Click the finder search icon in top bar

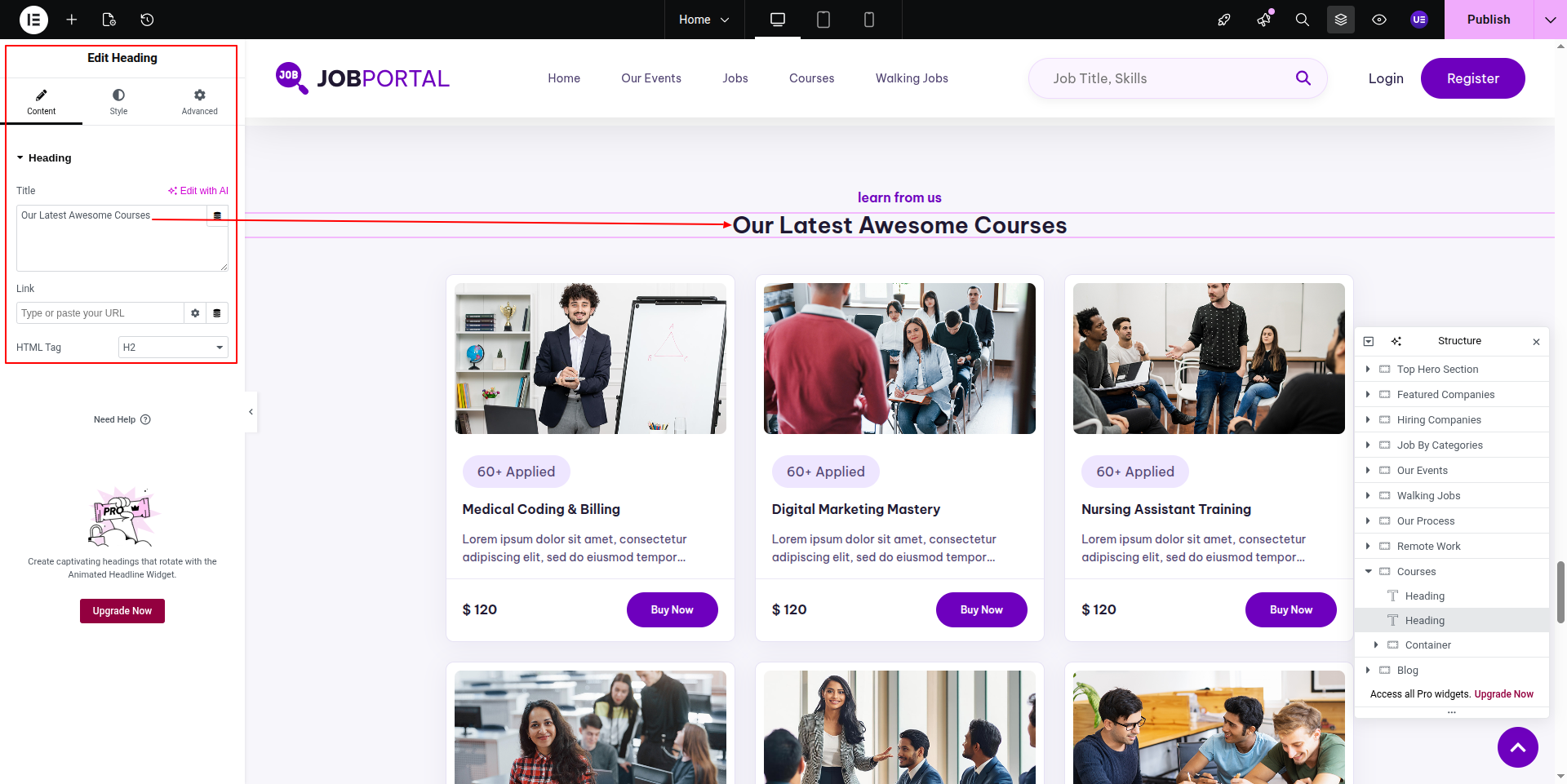[1303, 20]
